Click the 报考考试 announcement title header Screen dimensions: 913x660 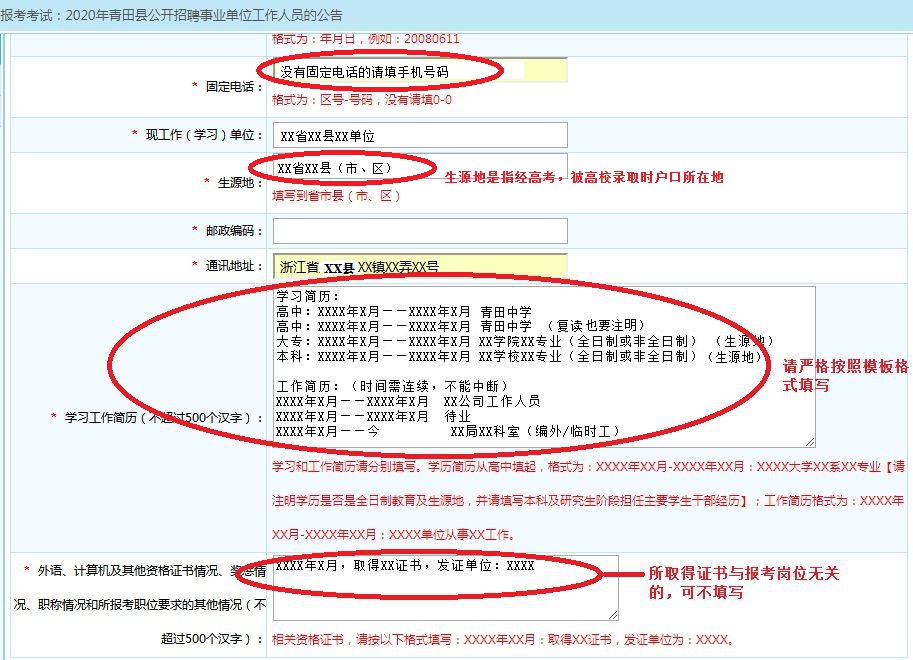172,15
